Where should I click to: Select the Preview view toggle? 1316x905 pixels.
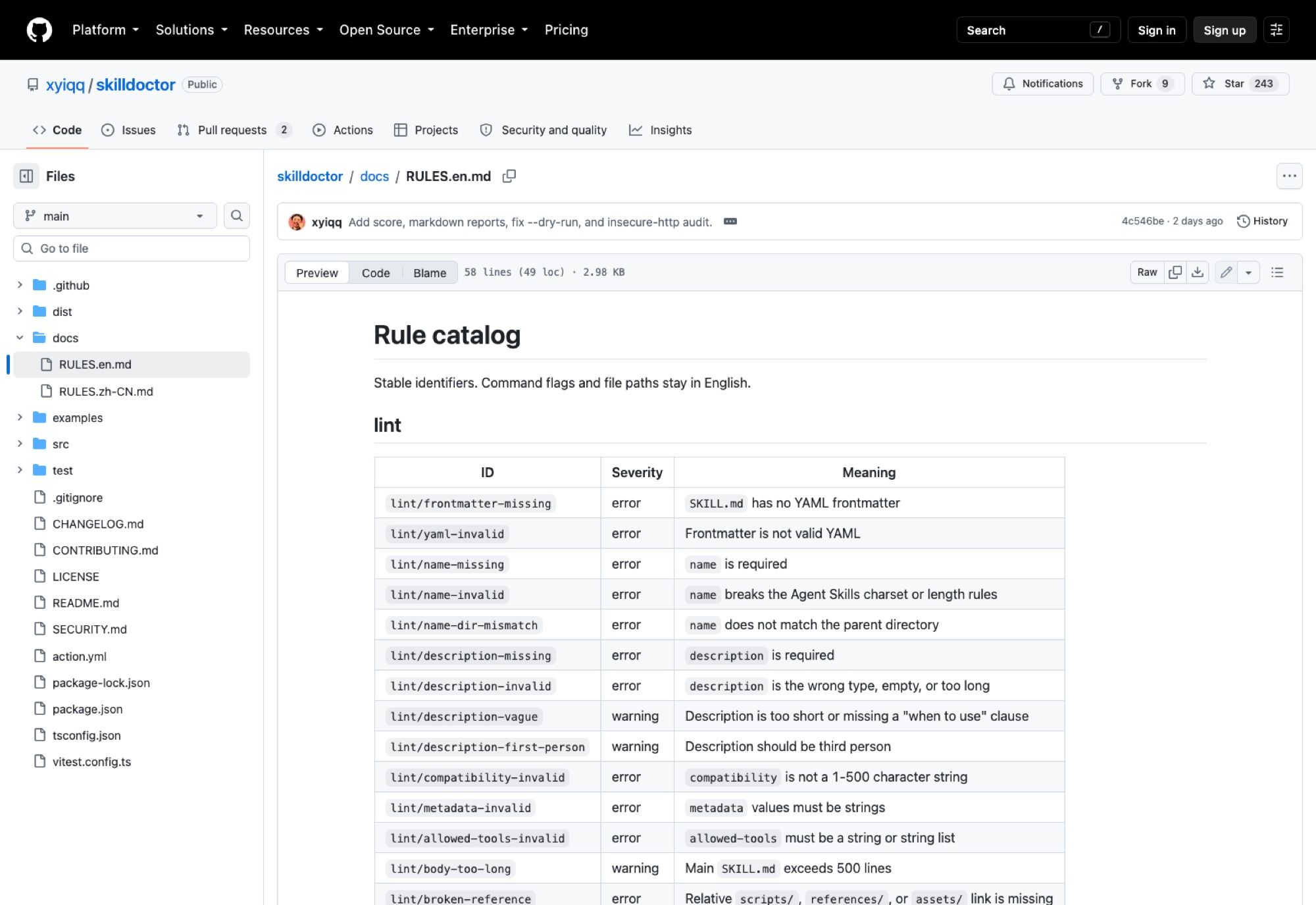[317, 272]
